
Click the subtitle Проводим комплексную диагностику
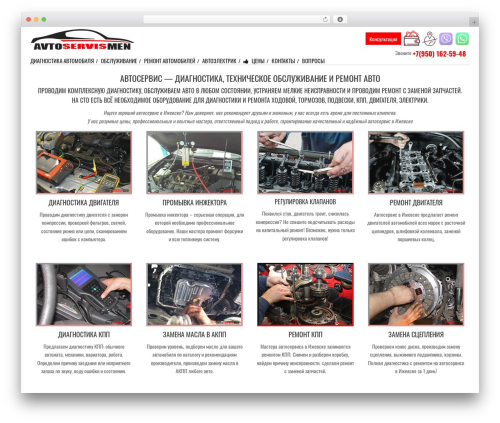click(x=250, y=90)
